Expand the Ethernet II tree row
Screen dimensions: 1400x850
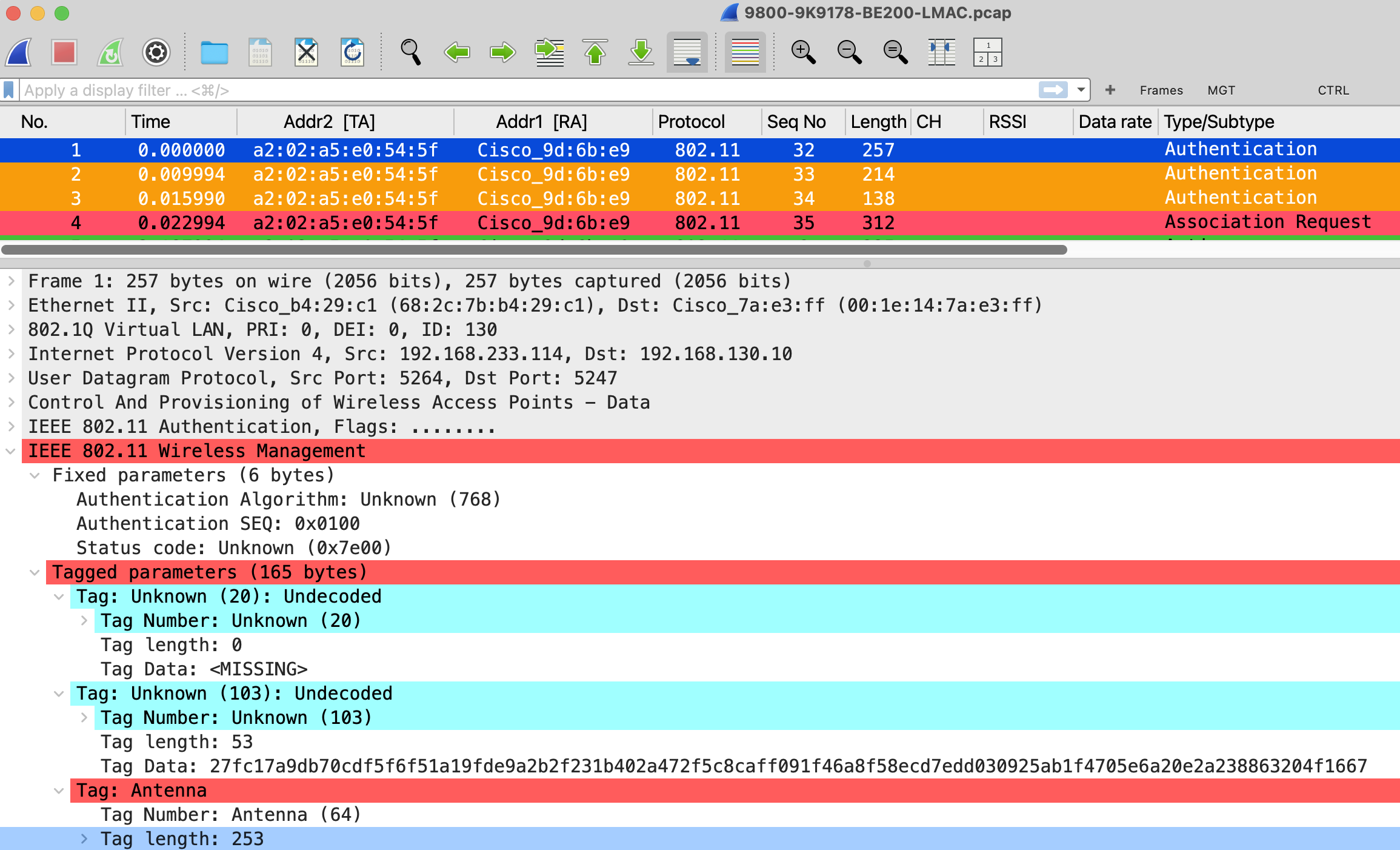(12, 305)
